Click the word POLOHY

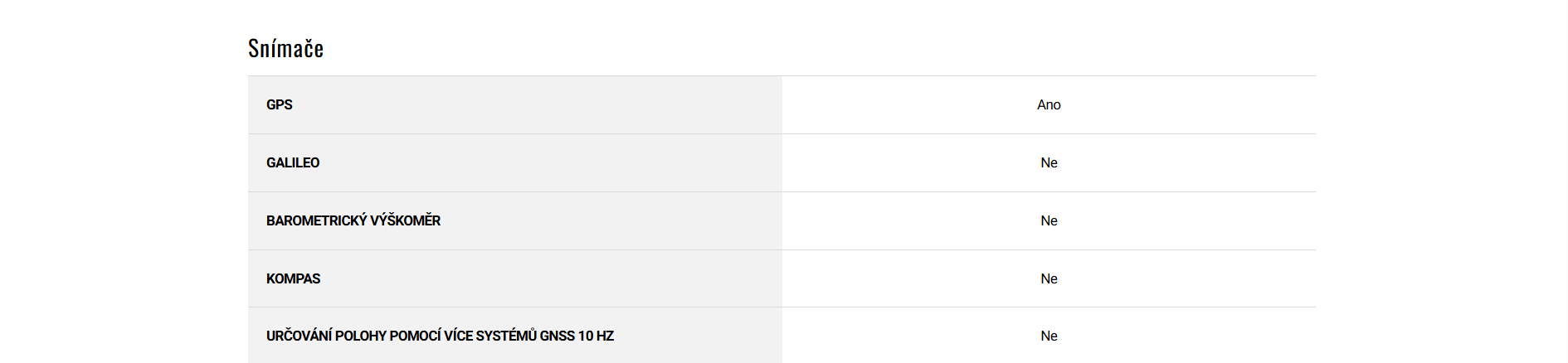(x=360, y=336)
